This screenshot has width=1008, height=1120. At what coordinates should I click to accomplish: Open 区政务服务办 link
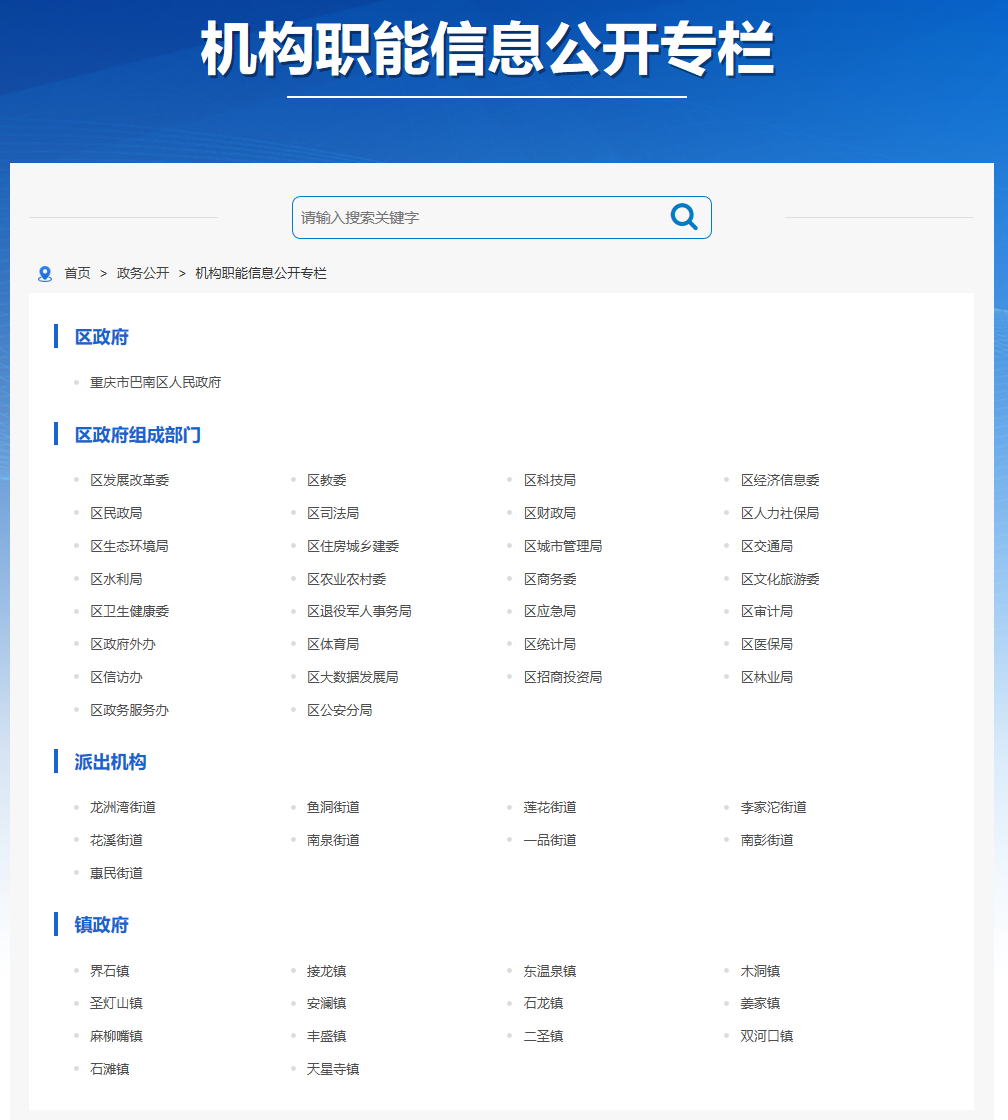[x=129, y=709]
